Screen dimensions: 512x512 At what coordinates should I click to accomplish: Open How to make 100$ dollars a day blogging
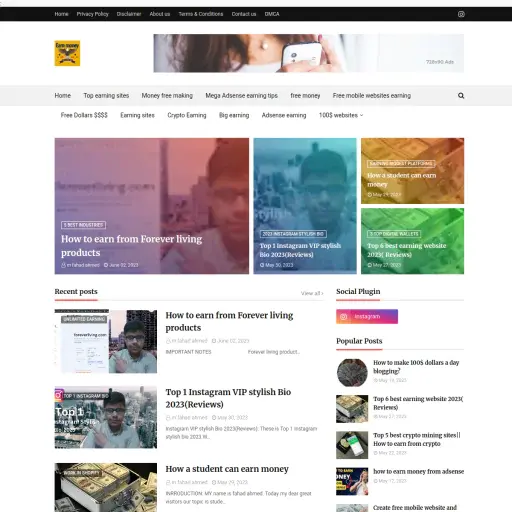click(x=416, y=367)
